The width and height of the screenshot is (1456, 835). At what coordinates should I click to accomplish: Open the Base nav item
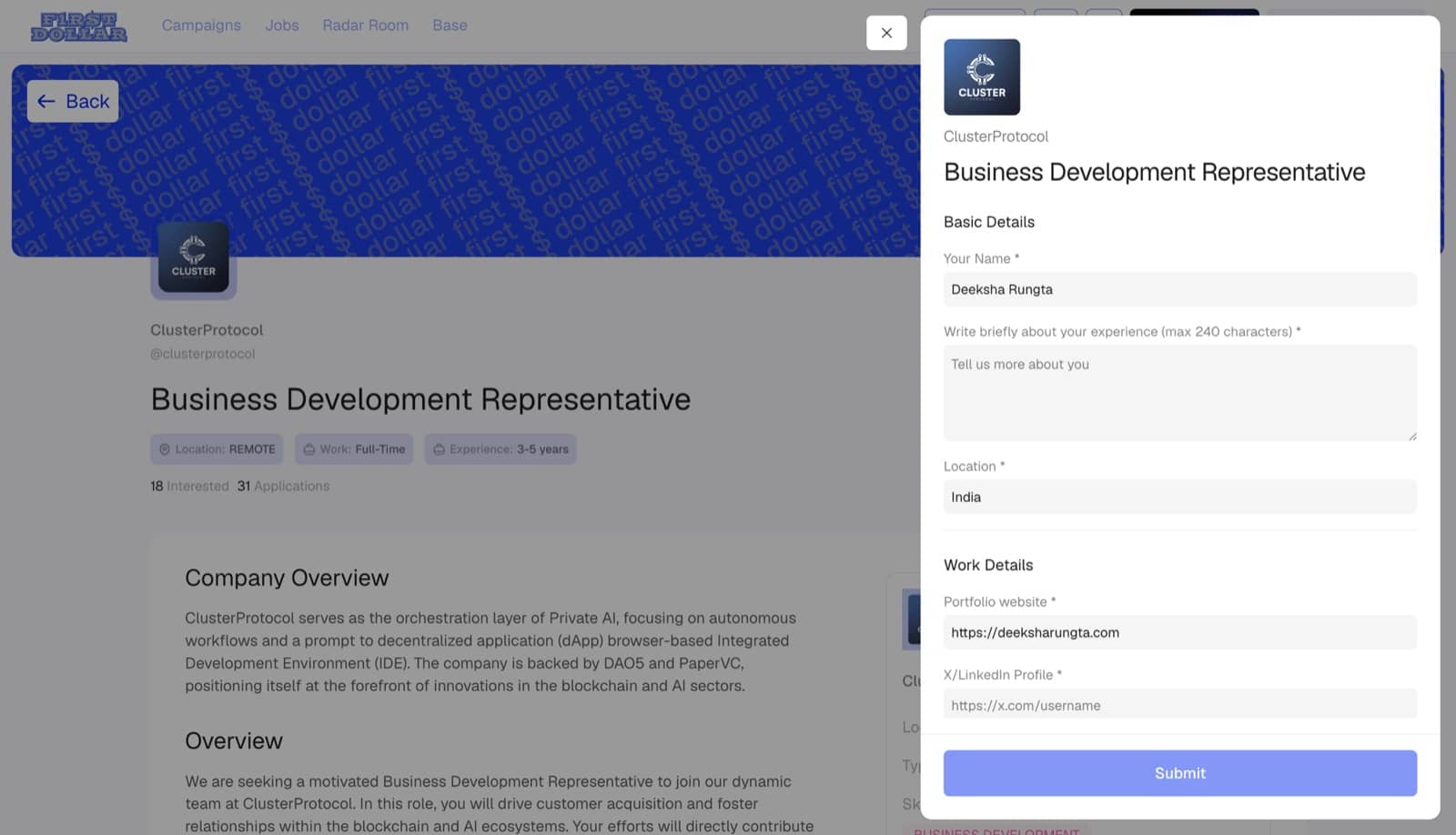point(450,25)
